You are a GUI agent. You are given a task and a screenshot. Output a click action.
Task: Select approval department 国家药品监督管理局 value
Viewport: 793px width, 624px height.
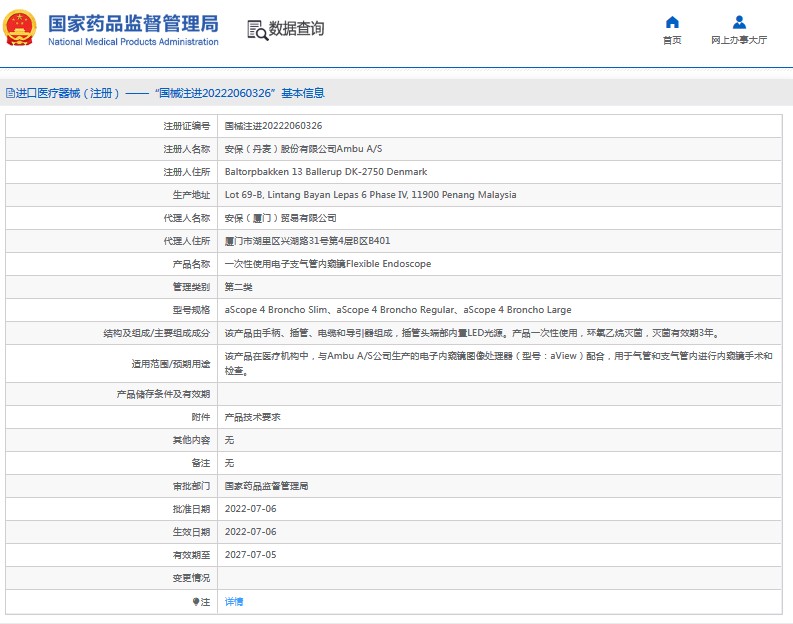[x=266, y=486]
